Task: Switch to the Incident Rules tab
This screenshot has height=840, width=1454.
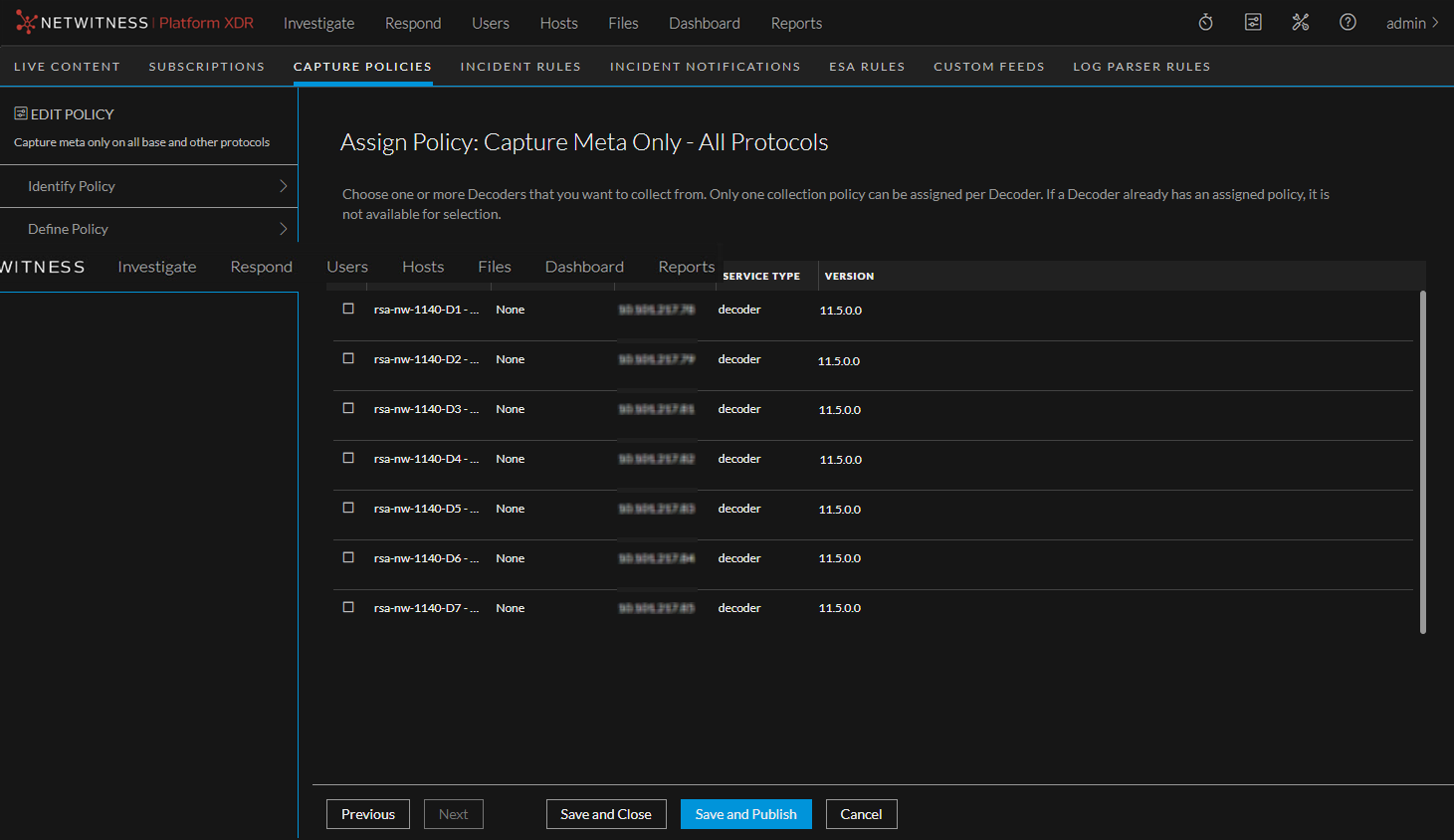Action: 520,66
